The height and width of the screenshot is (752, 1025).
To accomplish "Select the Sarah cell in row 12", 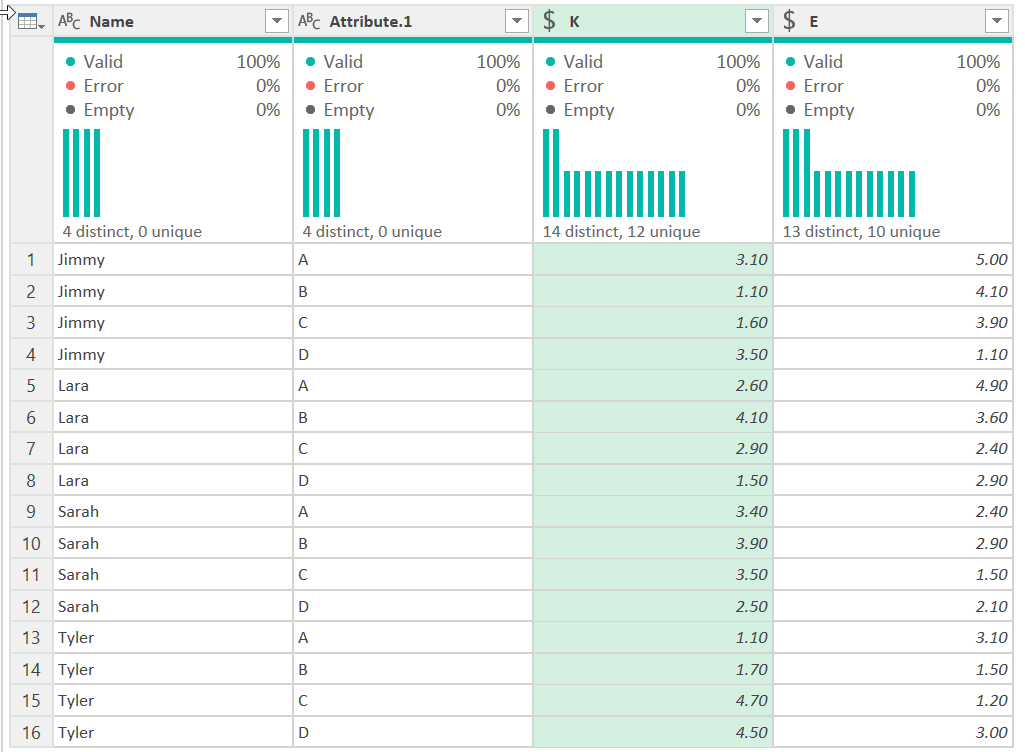I will click(173, 606).
